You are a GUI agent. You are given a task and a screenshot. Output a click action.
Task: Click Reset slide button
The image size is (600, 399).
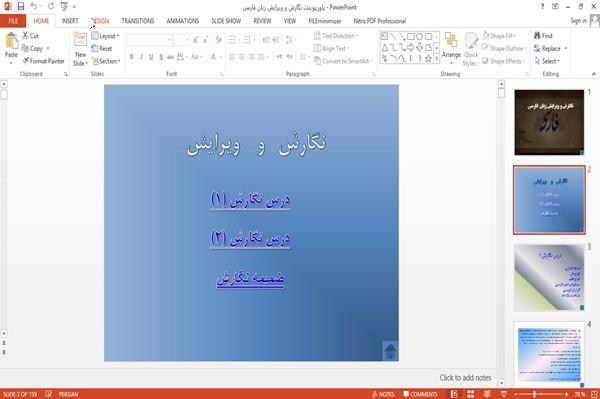[102, 49]
